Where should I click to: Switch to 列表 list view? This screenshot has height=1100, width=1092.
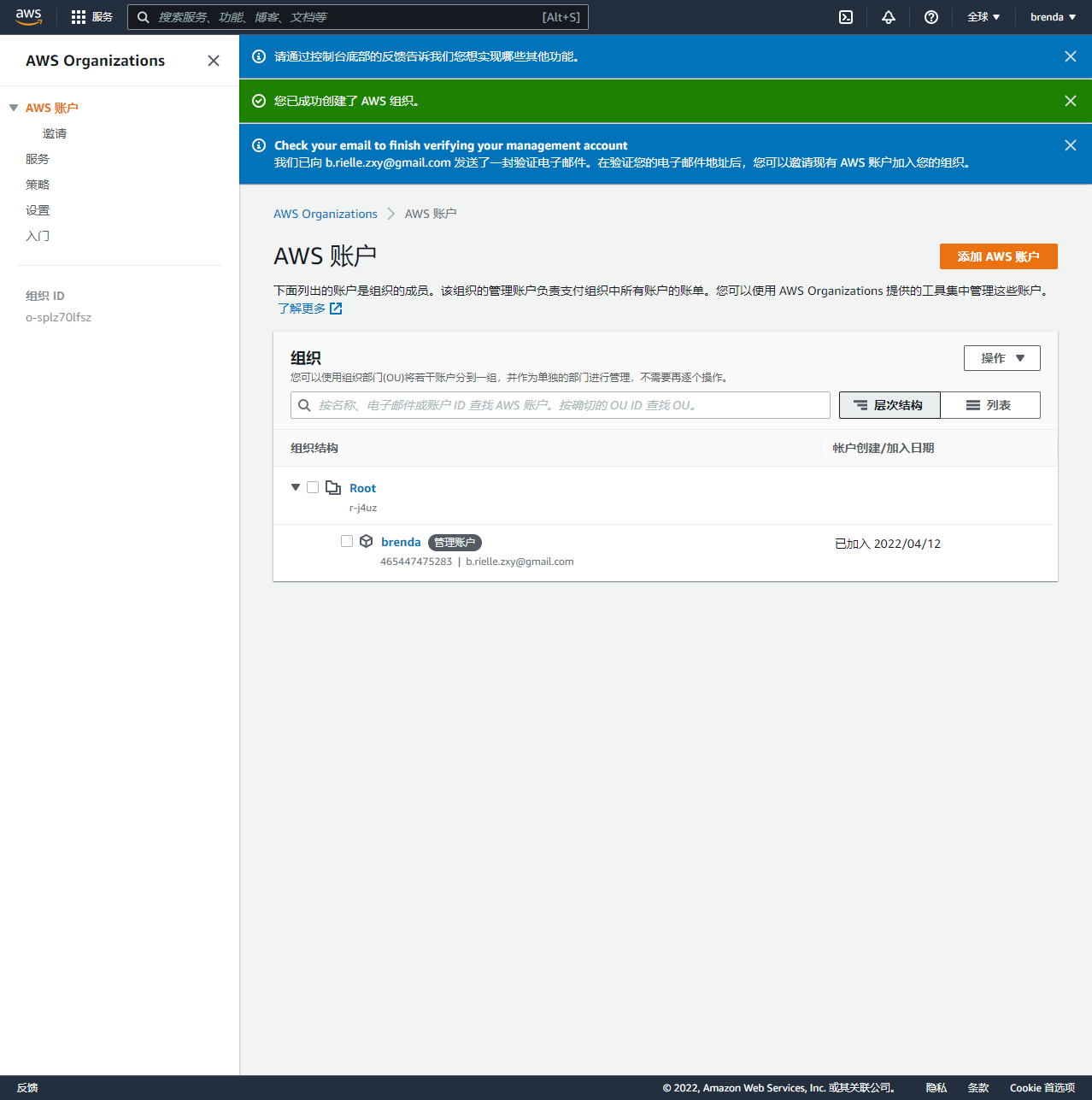(x=990, y=405)
